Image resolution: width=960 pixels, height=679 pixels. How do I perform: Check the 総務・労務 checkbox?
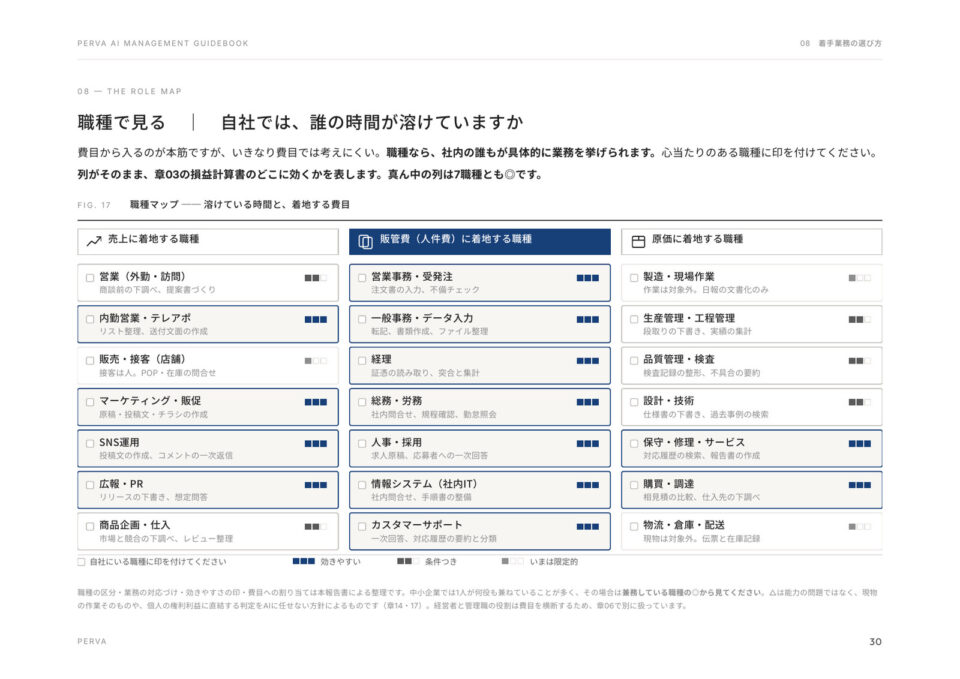(362, 402)
